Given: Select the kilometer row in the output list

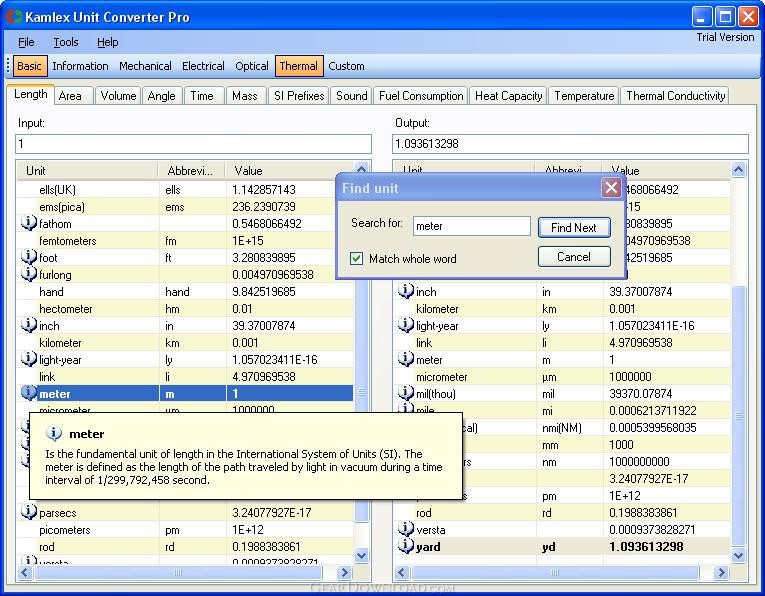Looking at the screenshot, I should click(x=562, y=308).
